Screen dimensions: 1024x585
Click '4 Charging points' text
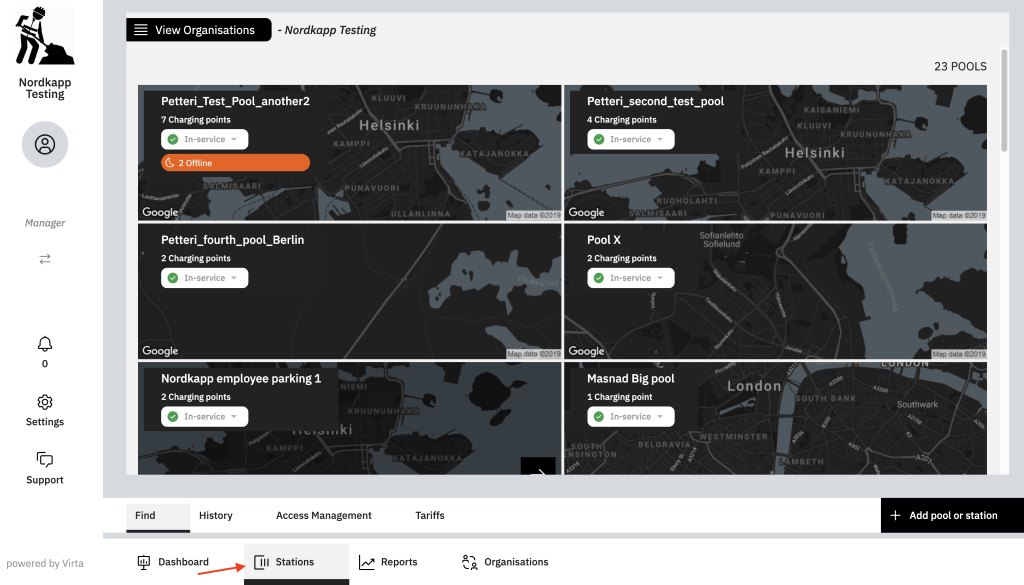(x=622, y=120)
